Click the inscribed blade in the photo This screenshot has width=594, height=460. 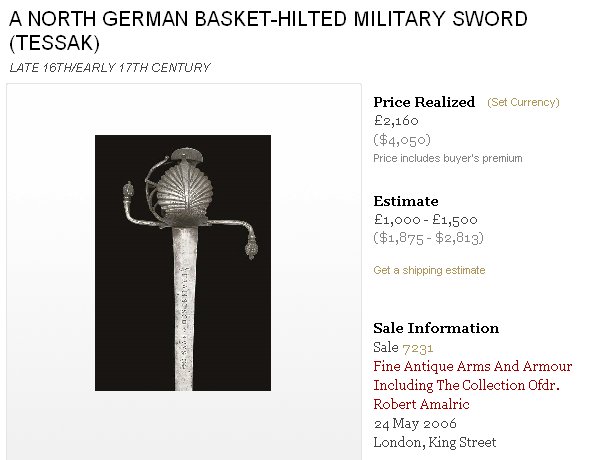(184, 307)
